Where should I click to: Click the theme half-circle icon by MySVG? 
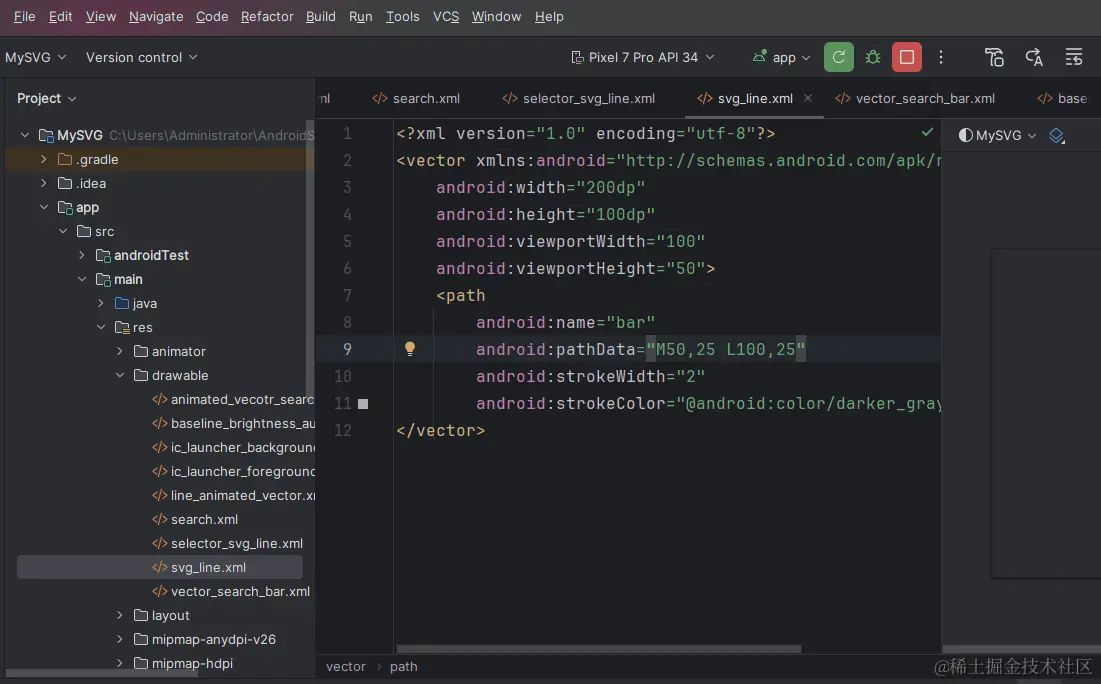tap(965, 135)
